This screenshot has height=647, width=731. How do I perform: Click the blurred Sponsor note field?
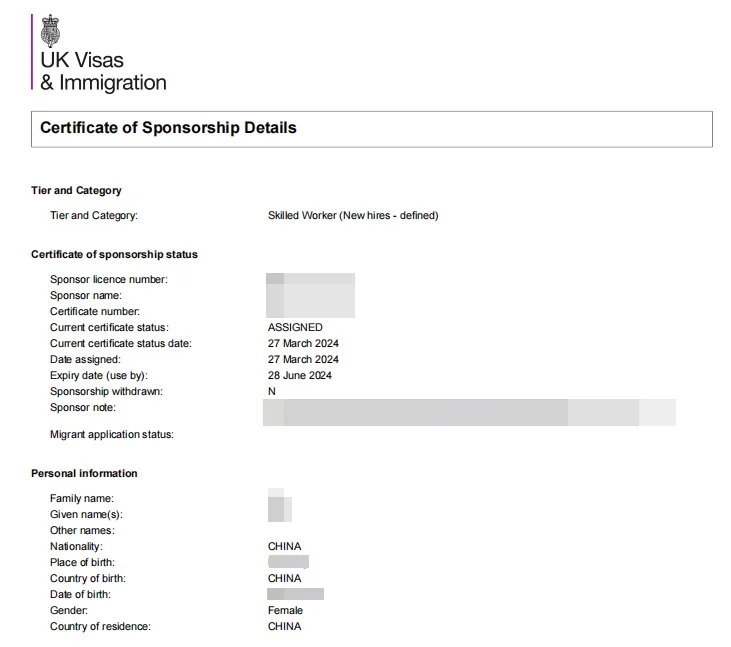point(469,413)
